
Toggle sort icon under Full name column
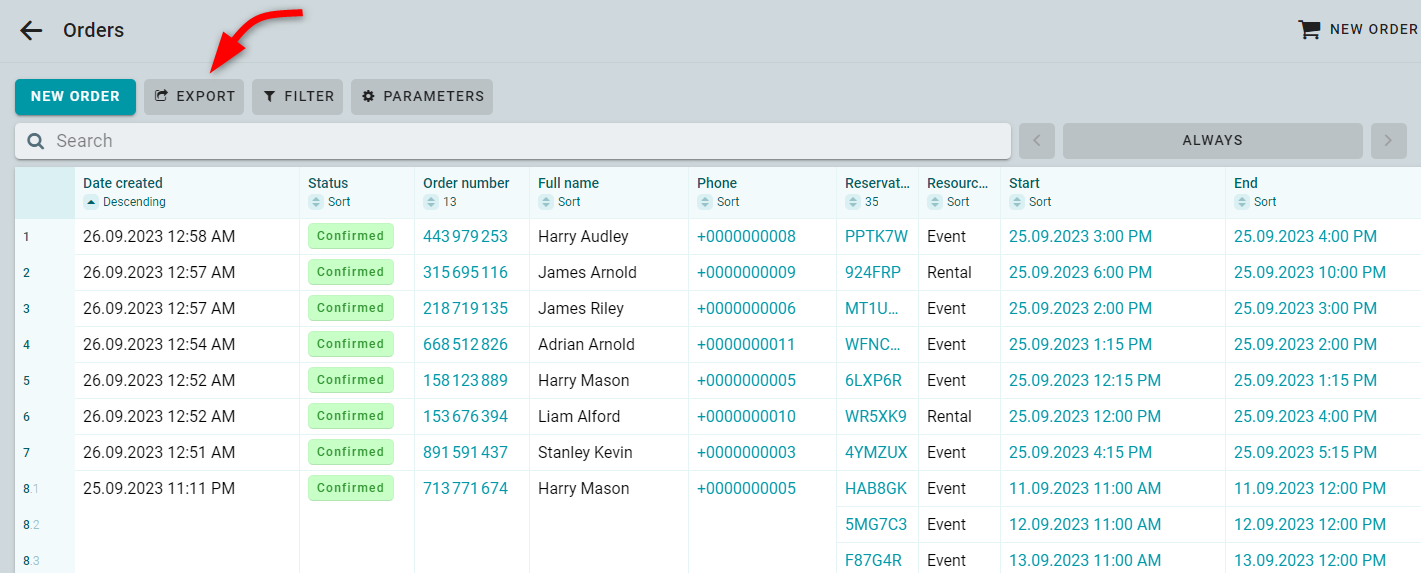pos(545,202)
